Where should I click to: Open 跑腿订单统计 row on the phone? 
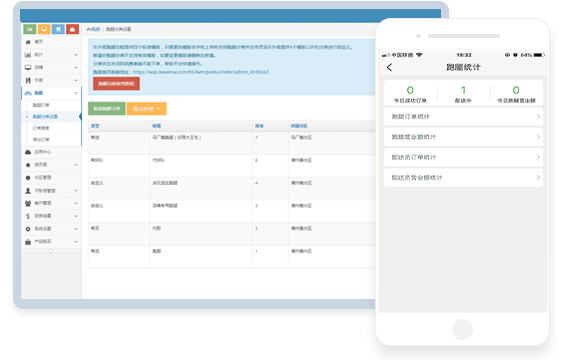(x=463, y=117)
